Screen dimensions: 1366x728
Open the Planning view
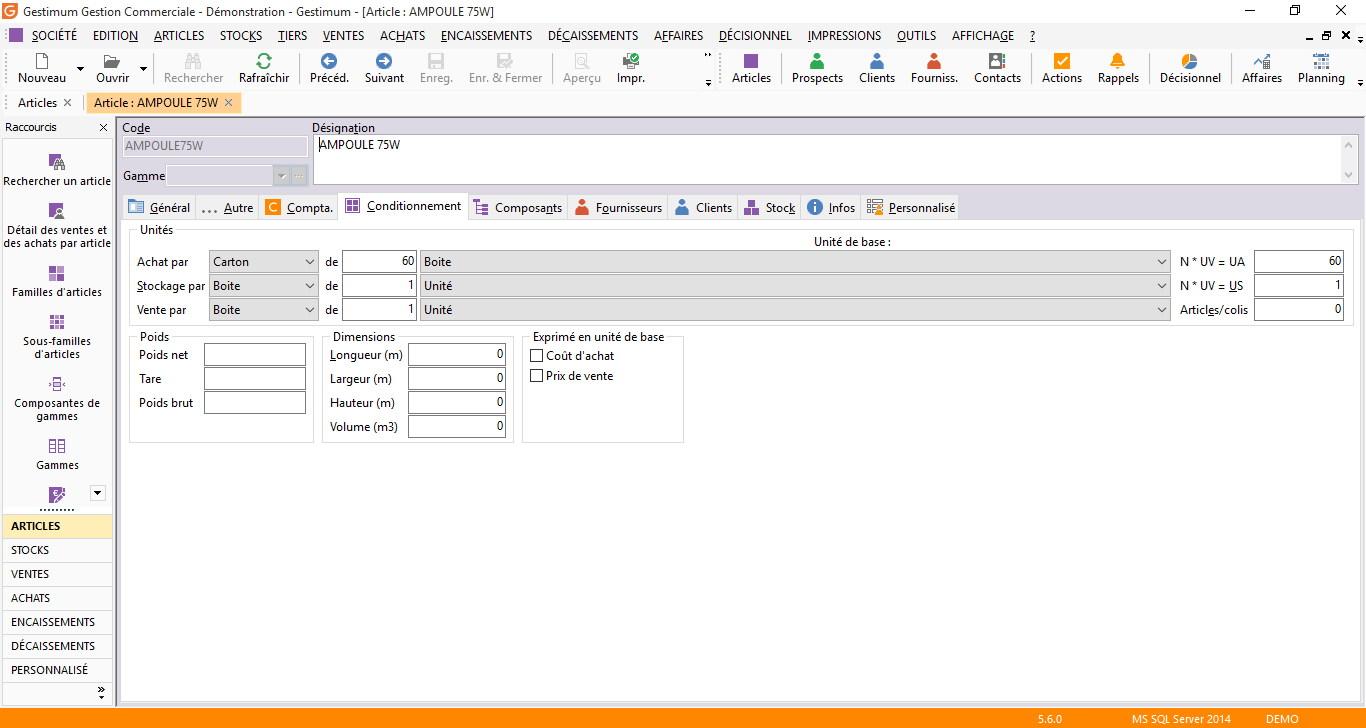[1321, 68]
